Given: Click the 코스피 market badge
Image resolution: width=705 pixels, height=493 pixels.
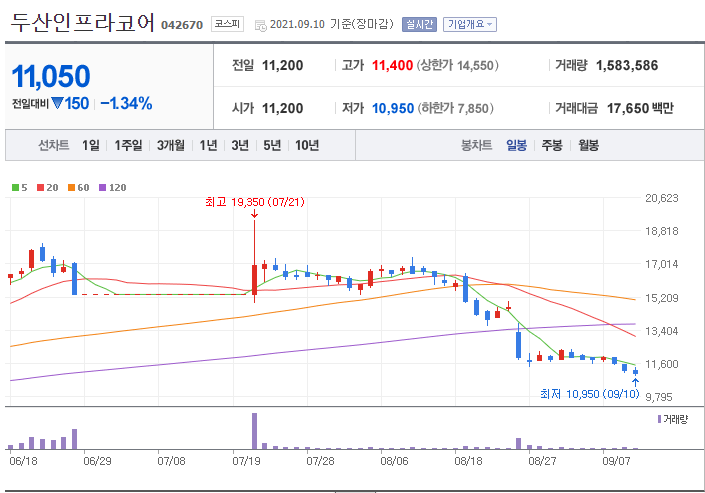Looking at the screenshot, I should point(228,24).
